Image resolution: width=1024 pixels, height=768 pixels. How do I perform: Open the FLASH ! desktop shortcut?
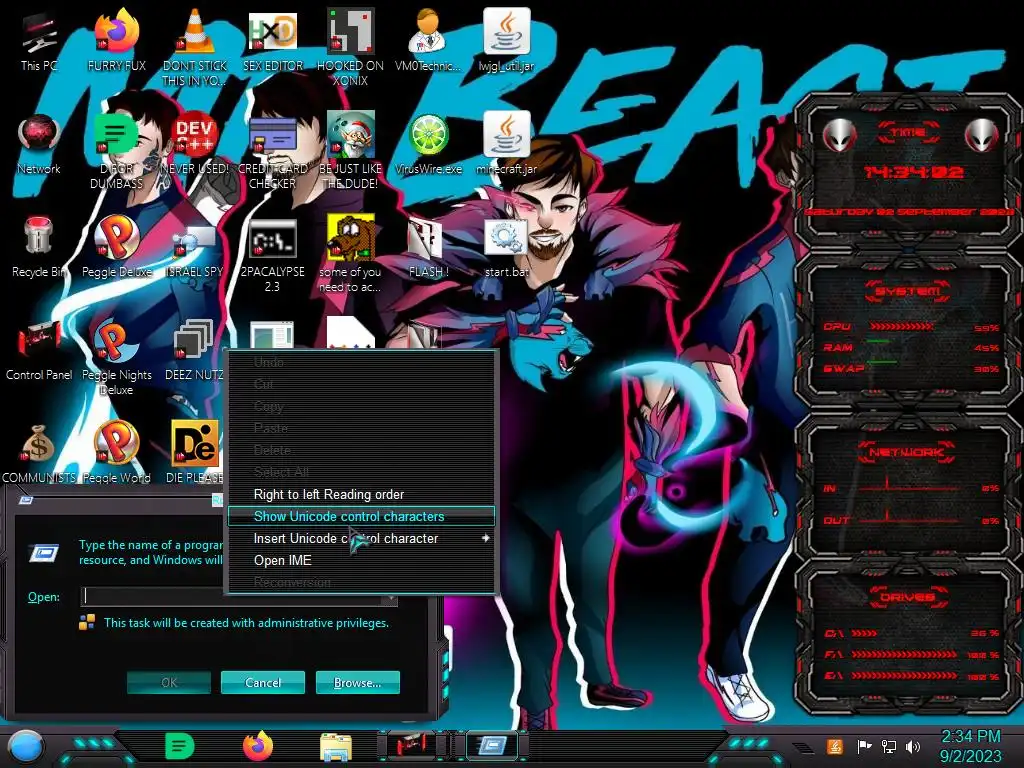pyautogui.click(x=428, y=248)
